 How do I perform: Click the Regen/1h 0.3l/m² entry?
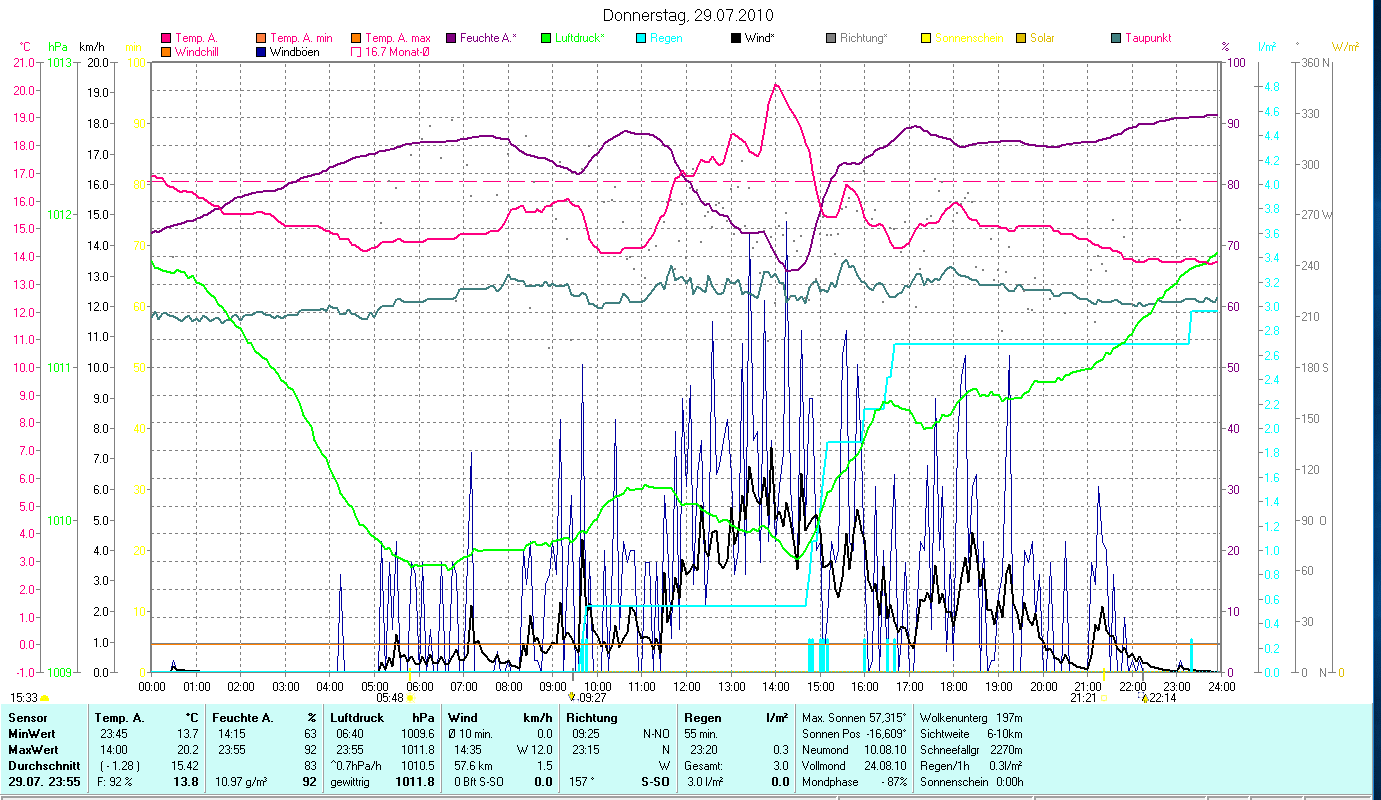[x=970, y=765]
